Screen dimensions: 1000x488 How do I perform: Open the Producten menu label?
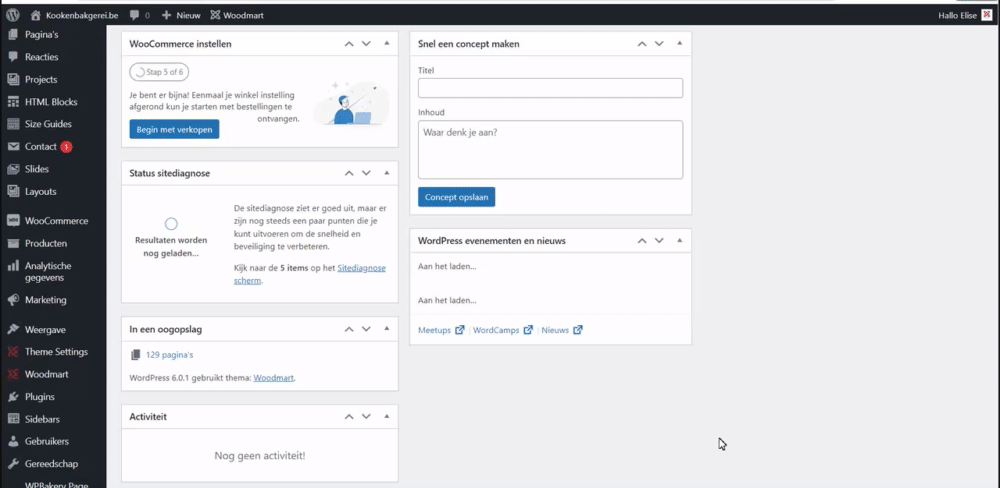pyautogui.click(x=46, y=244)
